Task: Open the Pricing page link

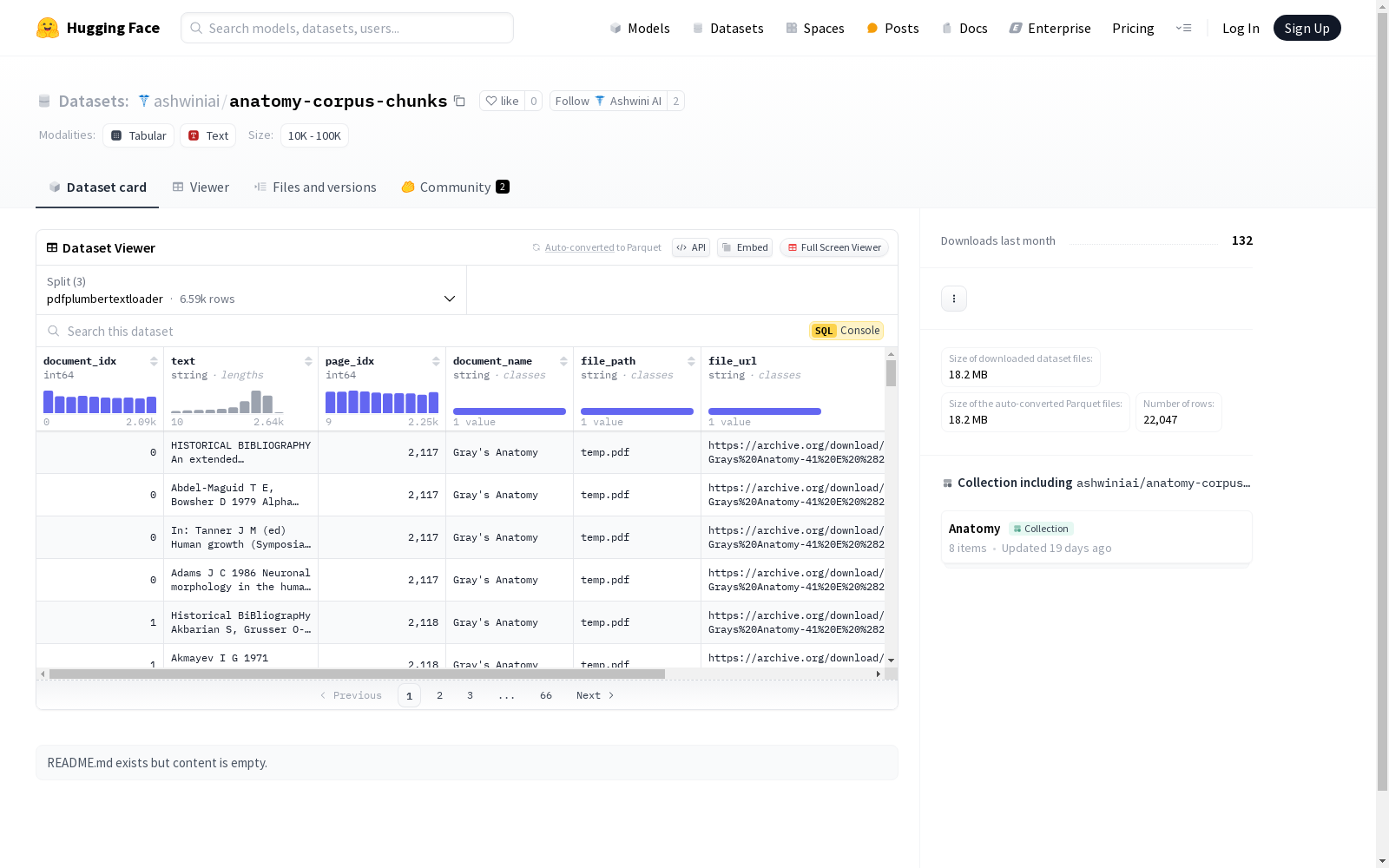Action: (1133, 28)
